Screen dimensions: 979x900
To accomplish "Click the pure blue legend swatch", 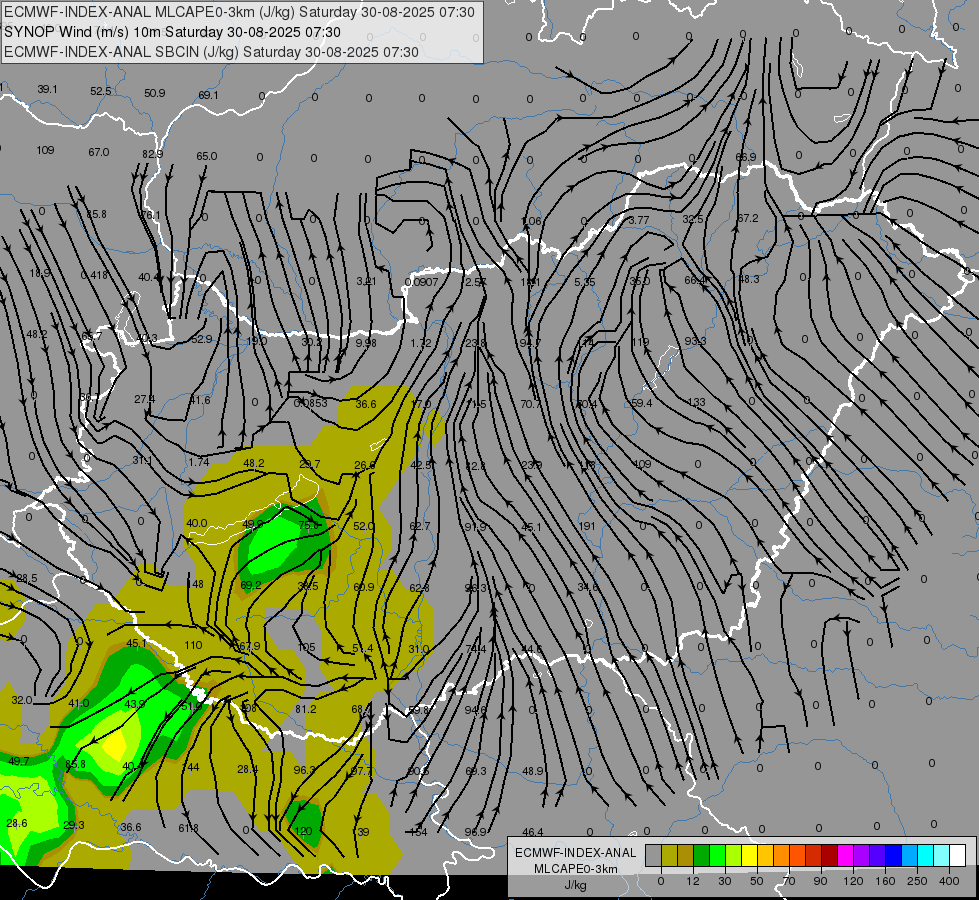I will pos(893,855).
